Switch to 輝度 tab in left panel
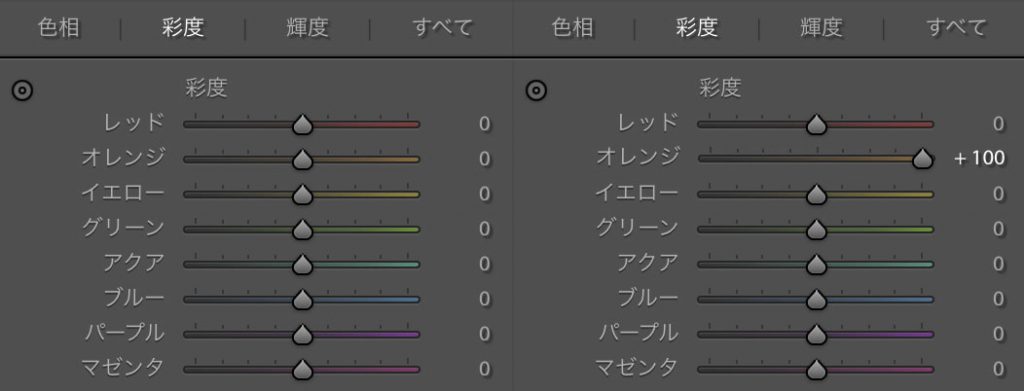The width and height of the screenshot is (1024, 391). 308,28
